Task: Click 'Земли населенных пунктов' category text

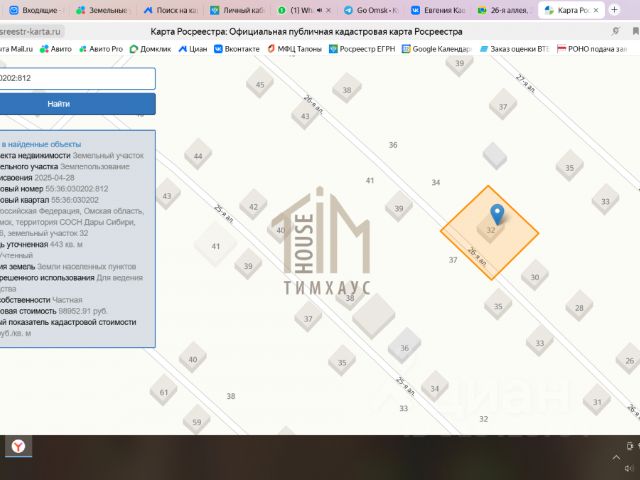Action: pyautogui.click(x=87, y=267)
